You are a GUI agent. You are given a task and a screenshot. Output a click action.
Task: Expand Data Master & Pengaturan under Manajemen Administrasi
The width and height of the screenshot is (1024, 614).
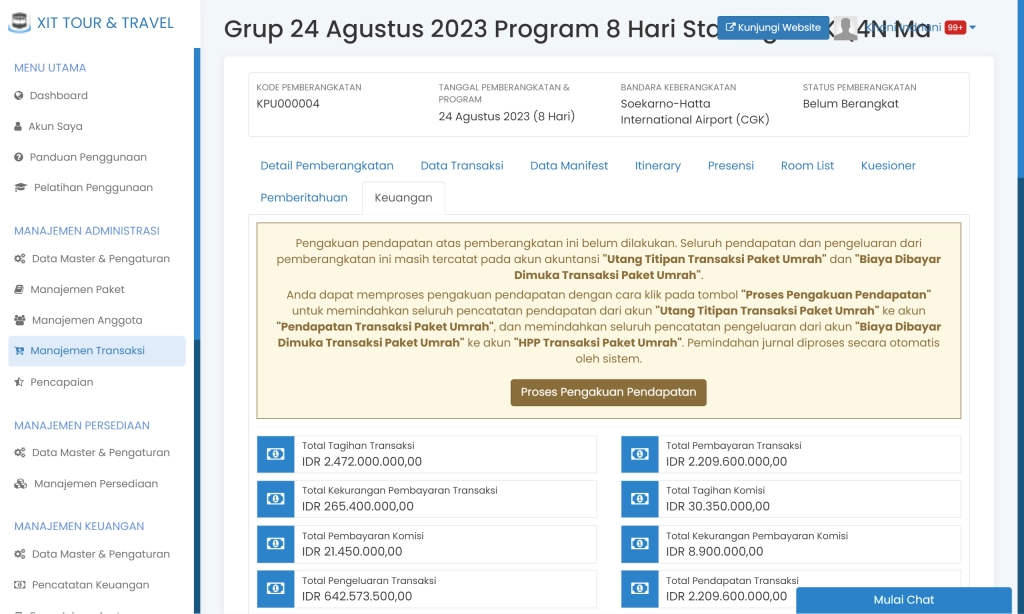click(x=22, y=258)
